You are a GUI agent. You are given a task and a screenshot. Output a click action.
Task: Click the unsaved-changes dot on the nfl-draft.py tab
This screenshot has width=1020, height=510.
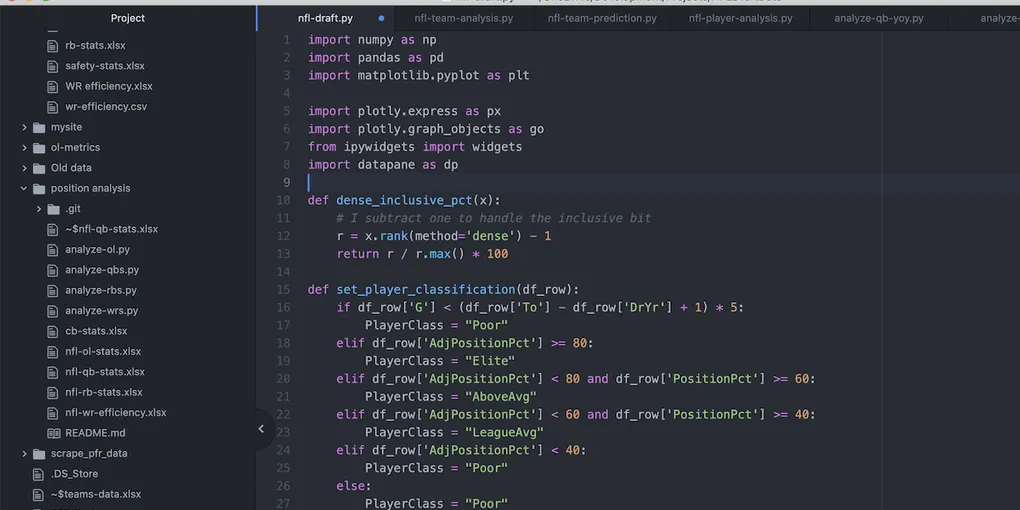click(x=381, y=18)
